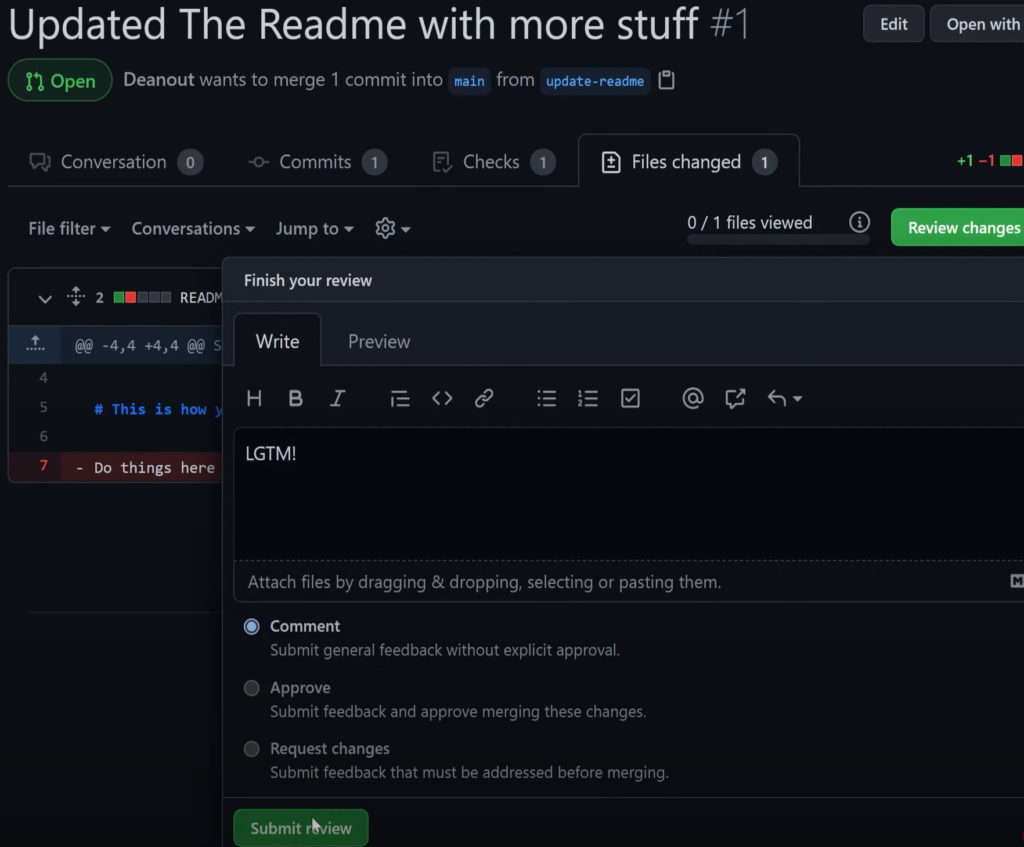Mention a user with the @ icon
The width and height of the screenshot is (1024, 847).
pos(692,398)
